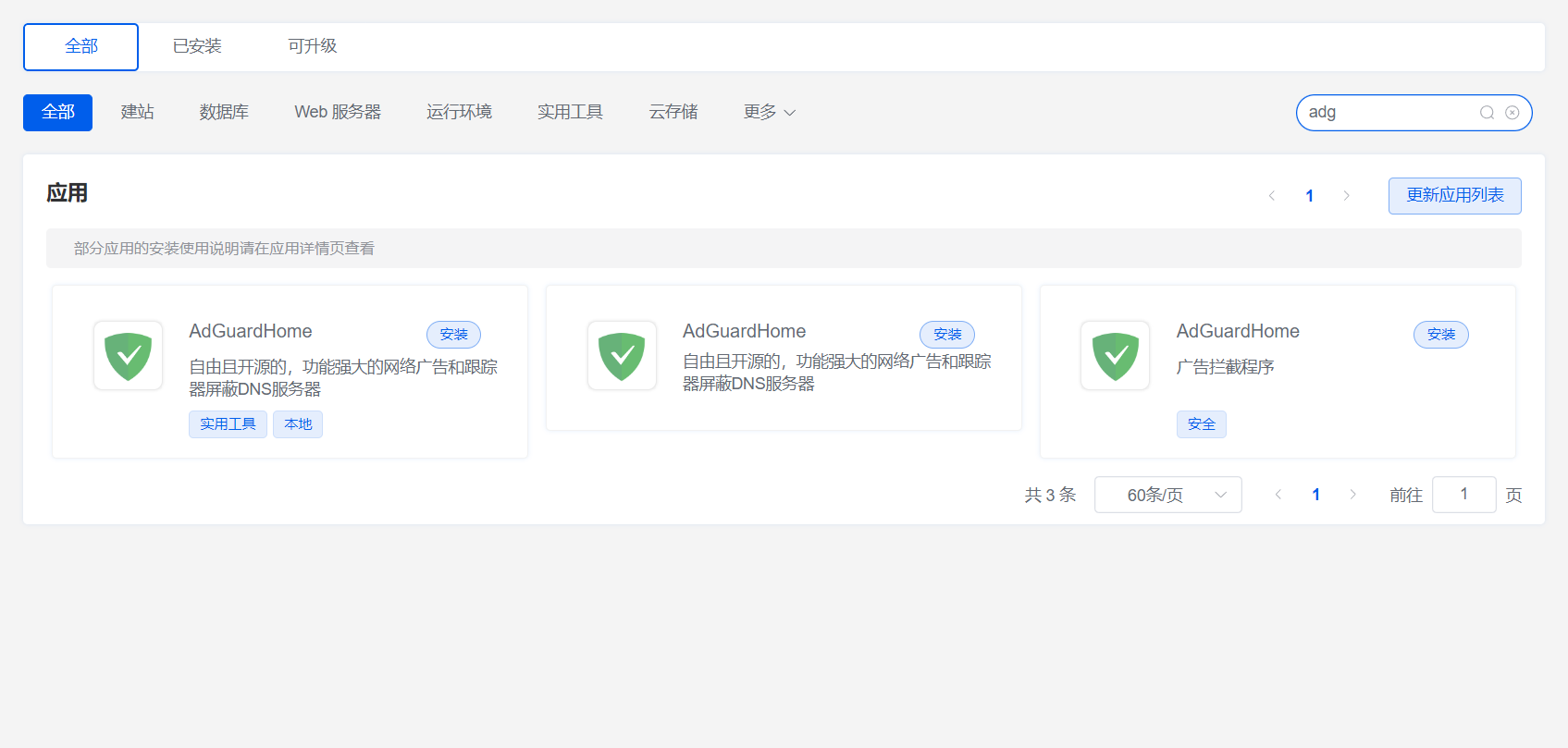Screen dimensions: 1568x748
Task: Click the AdGuardHome title above 广告拦截程序
Action: click(x=1238, y=331)
